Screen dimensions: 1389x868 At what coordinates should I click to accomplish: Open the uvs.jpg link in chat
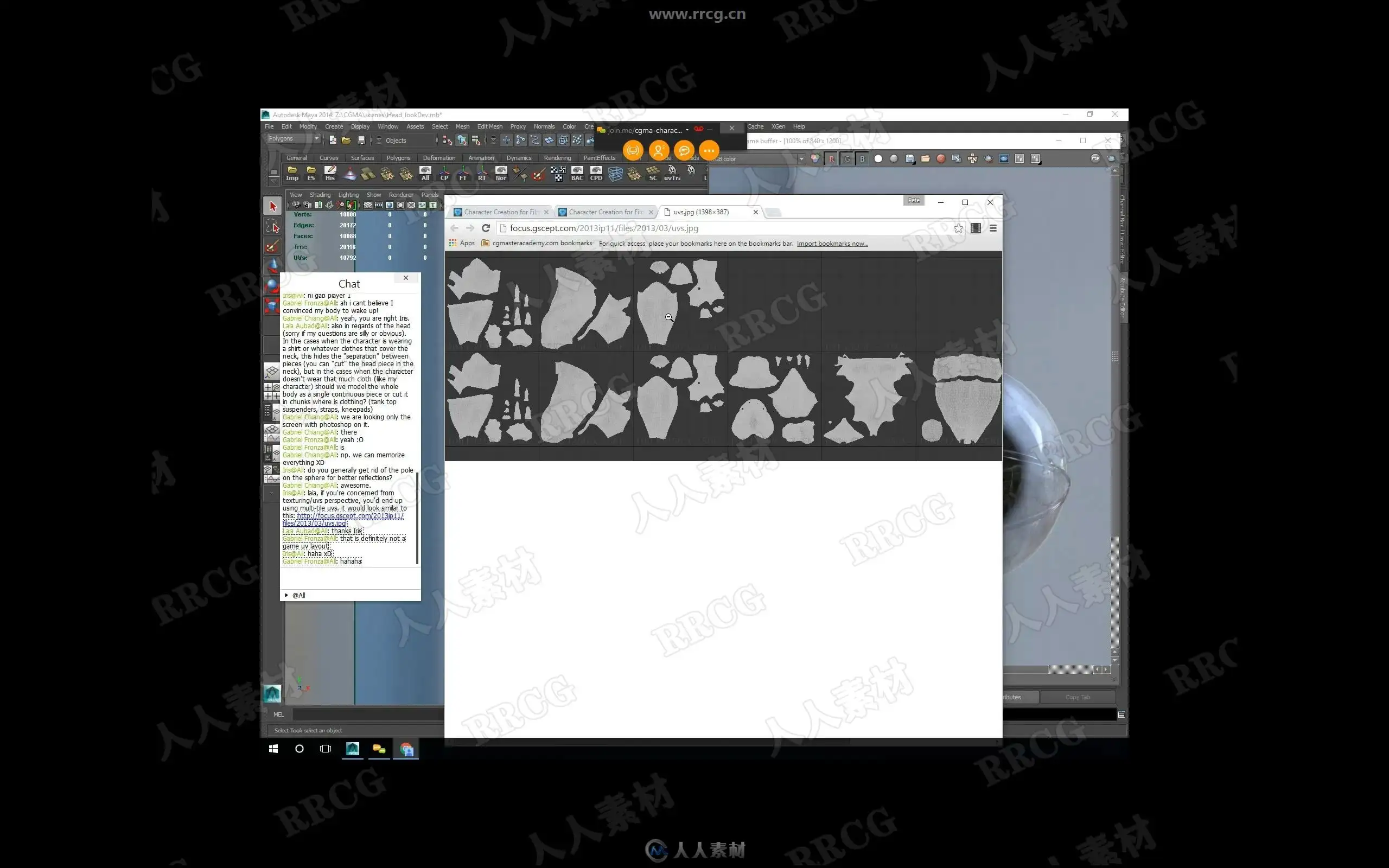tap(343, 520)
